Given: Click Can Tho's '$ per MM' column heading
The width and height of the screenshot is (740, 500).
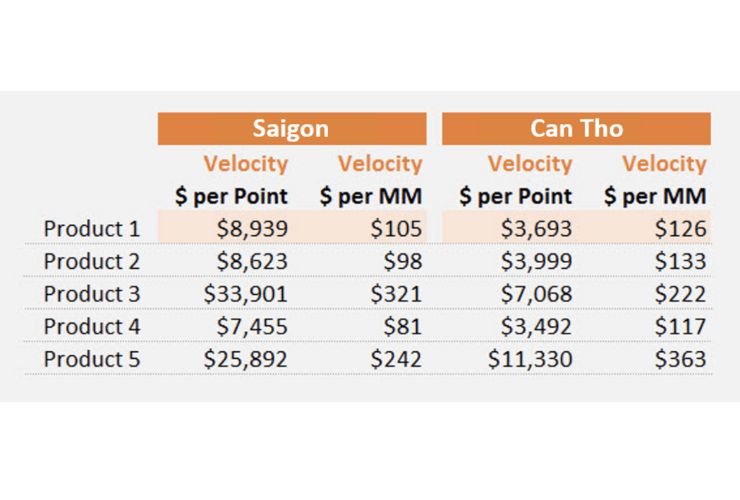Looking at the screenshot, I should tap(655, 196).
